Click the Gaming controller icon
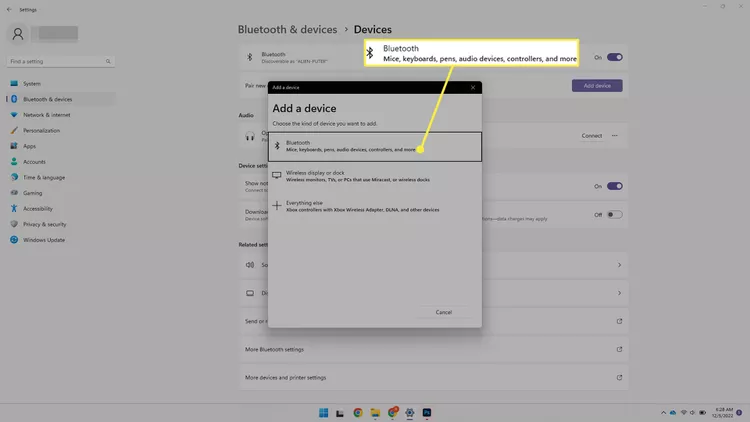 click(14, 193)
